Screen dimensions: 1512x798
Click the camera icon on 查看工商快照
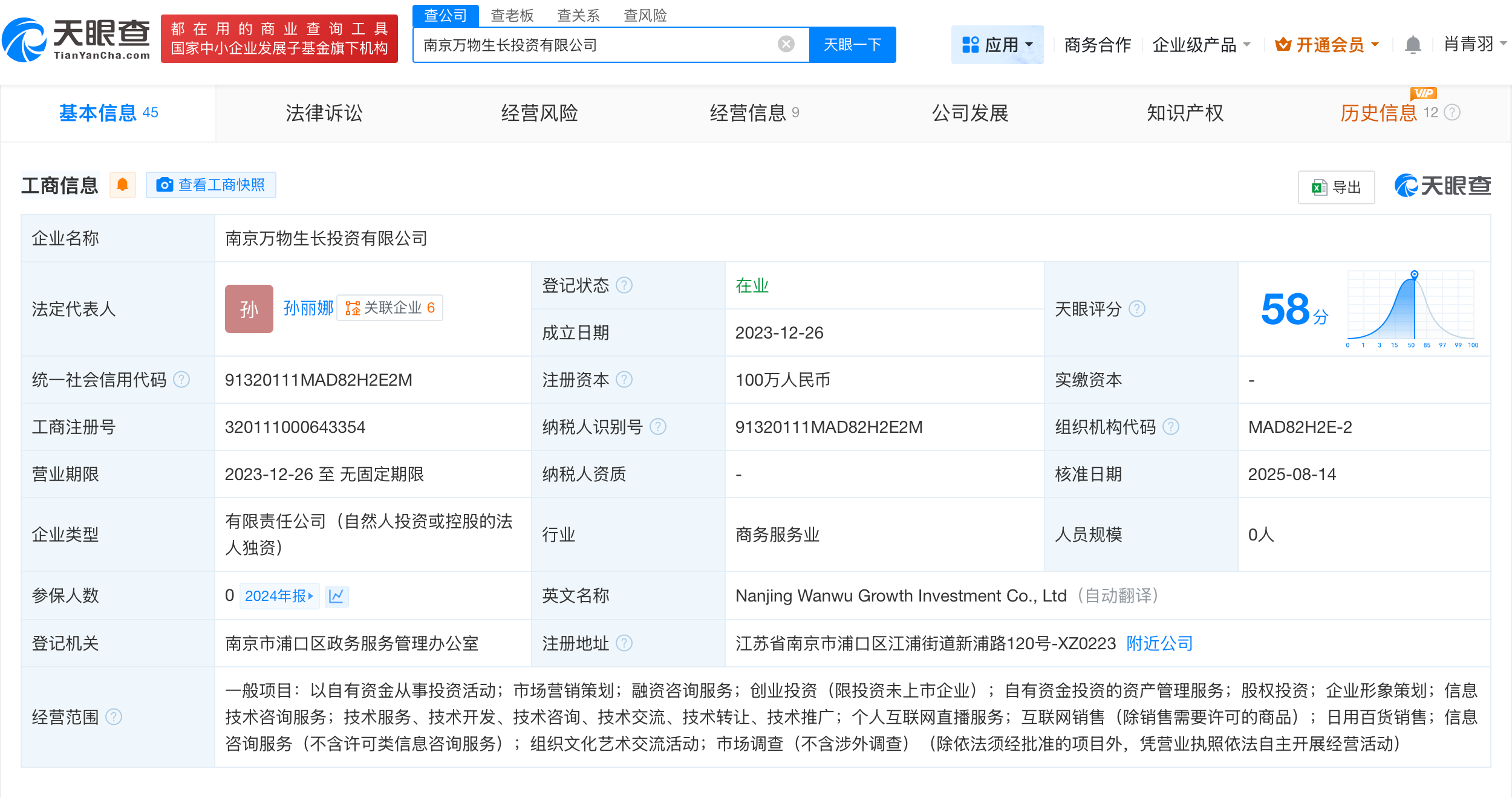point(165,185)
